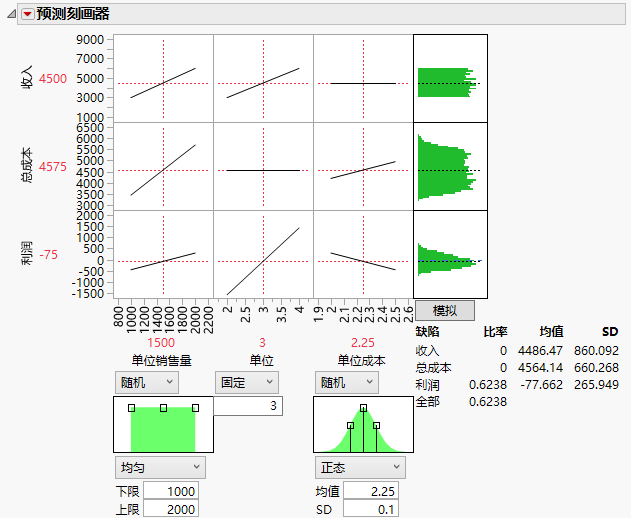
Task: Open the 随机 dropdown under 单位销售量
Action: pos(147,382)
